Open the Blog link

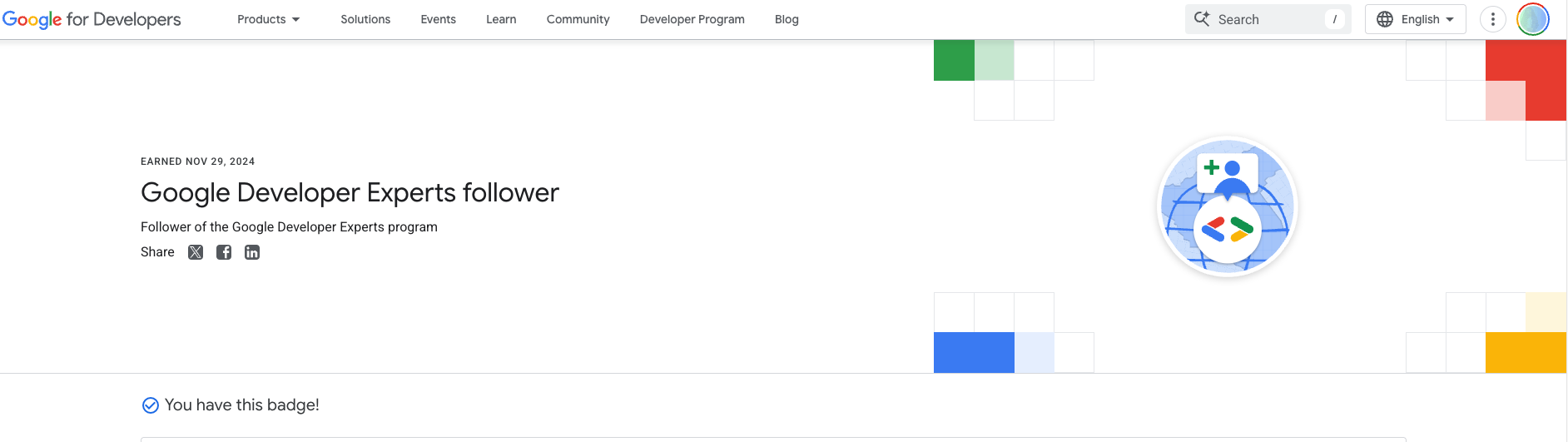(786, 19)
